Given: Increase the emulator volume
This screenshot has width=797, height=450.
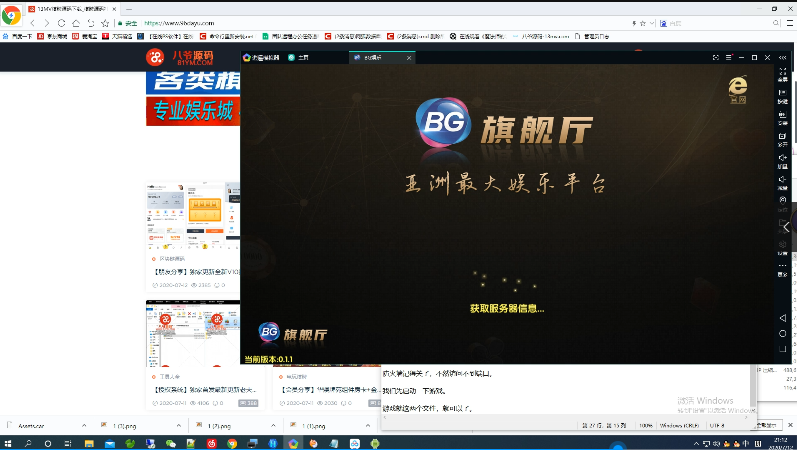Looking at the screenshot, I should point(783,160).
